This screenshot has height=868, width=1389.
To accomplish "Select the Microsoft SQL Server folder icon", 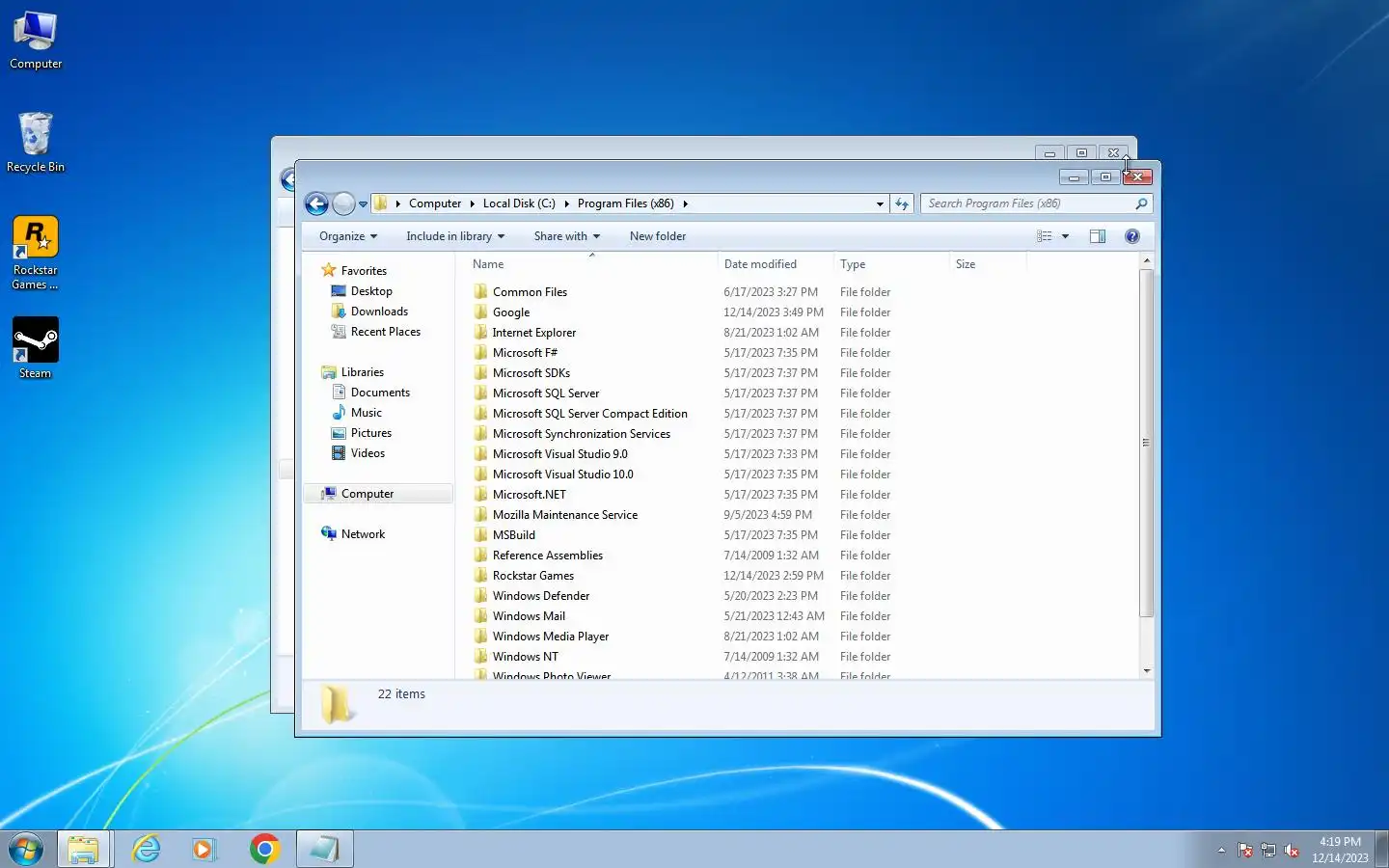I will tap(480, 393).
